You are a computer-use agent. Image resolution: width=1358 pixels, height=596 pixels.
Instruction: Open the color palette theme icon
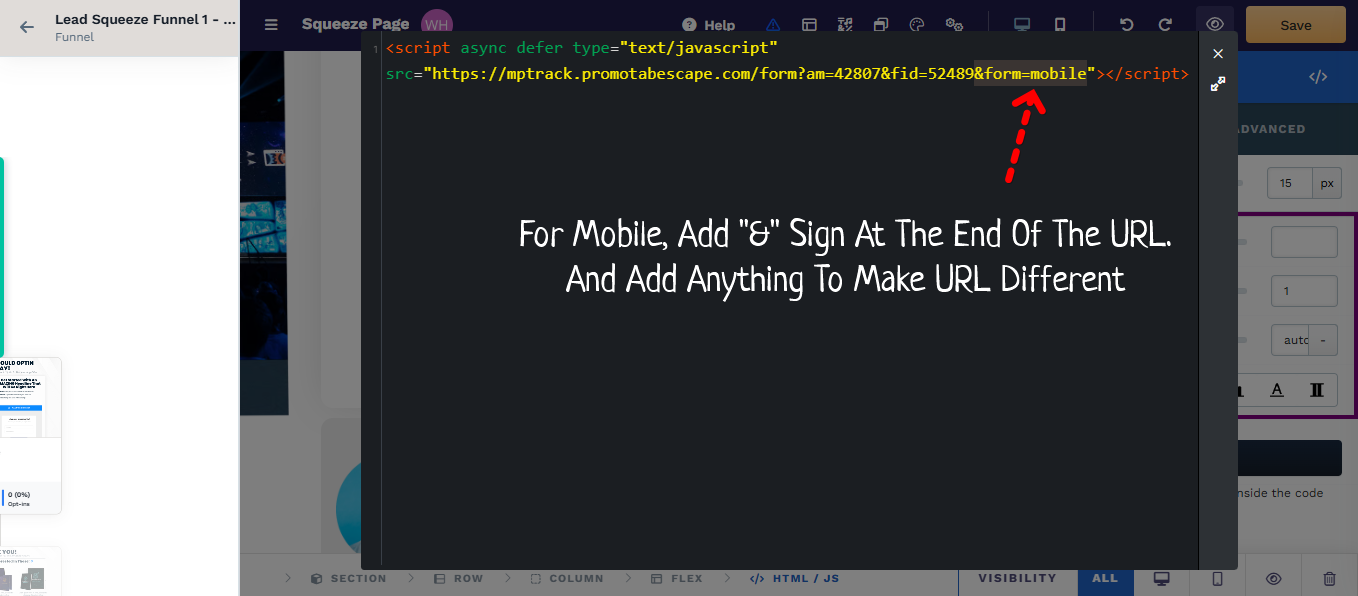click(917, 25)
